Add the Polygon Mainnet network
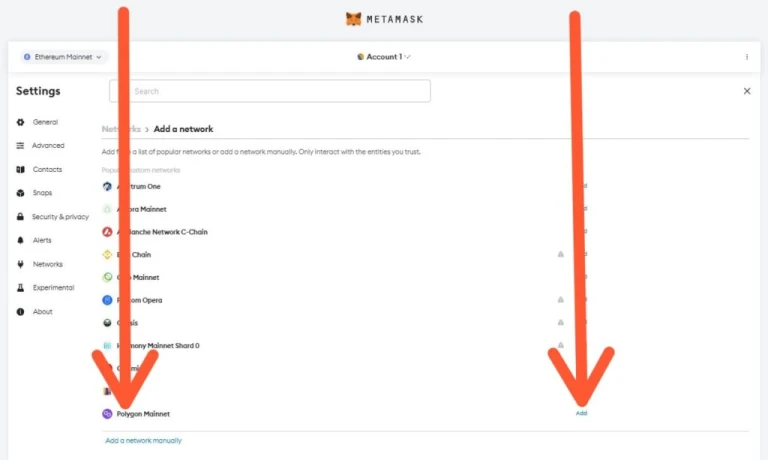The height and width of the screenshot is (460, 768). (581, 413)
